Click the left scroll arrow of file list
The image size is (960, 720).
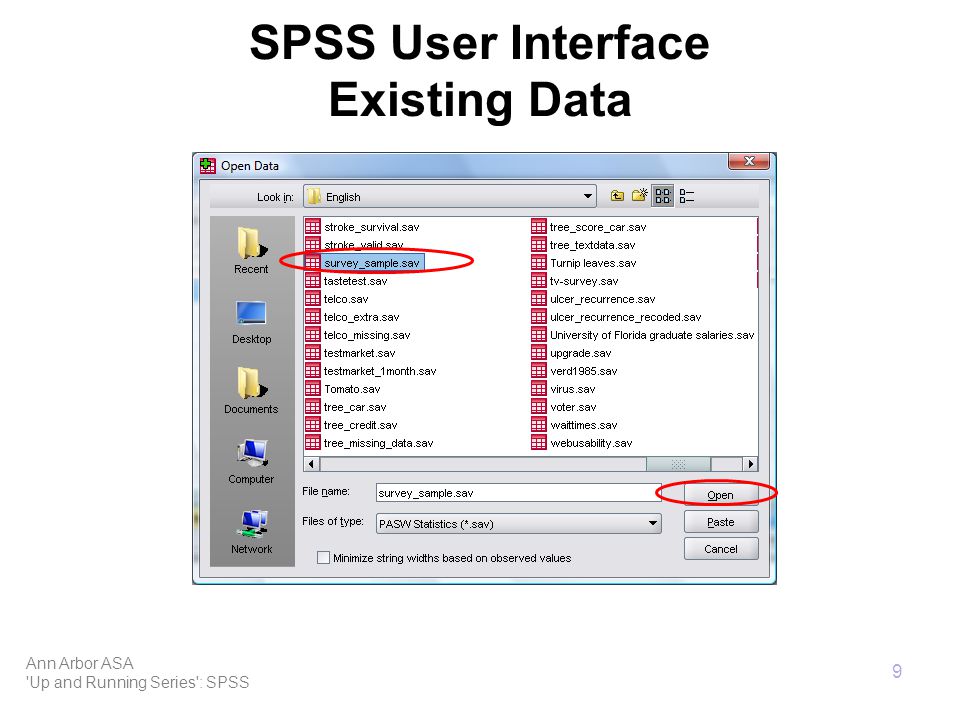pos(312,464)
